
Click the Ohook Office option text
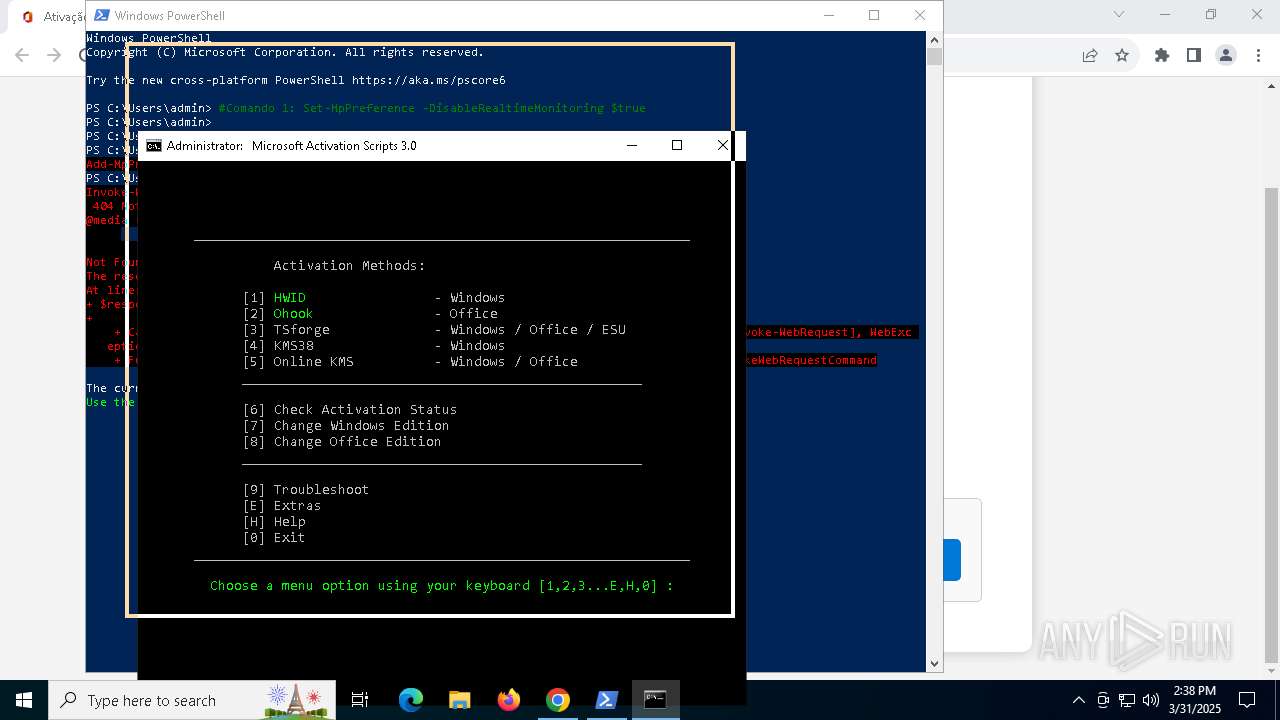pyautogui.click(x=293, y=313)
